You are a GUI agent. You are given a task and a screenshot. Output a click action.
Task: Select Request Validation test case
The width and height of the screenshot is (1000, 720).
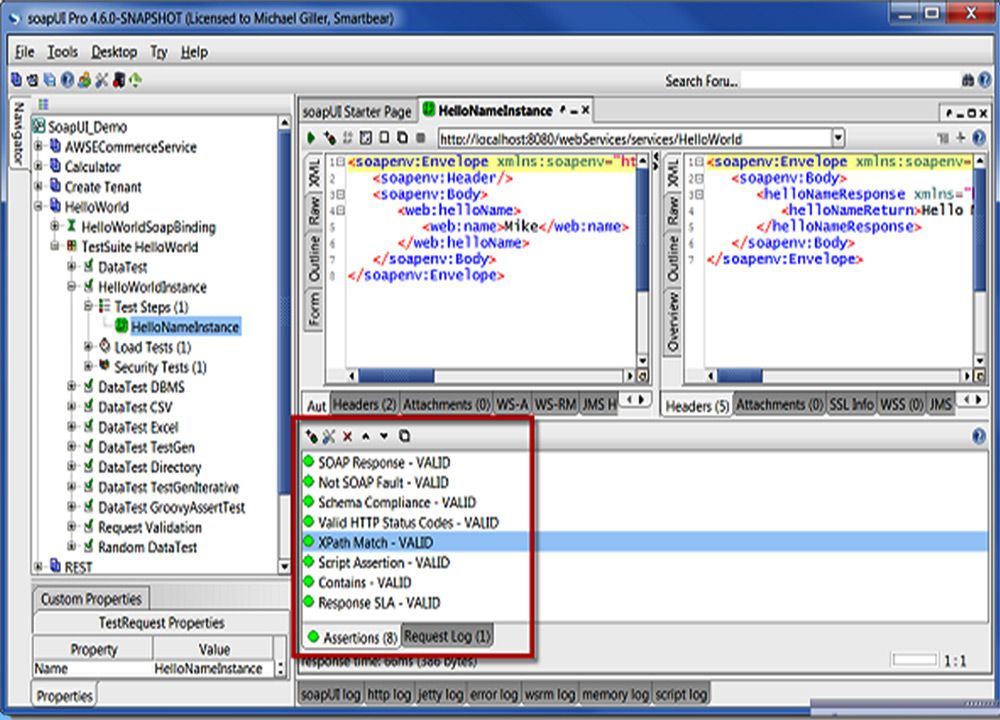click(x=149, y=527)
